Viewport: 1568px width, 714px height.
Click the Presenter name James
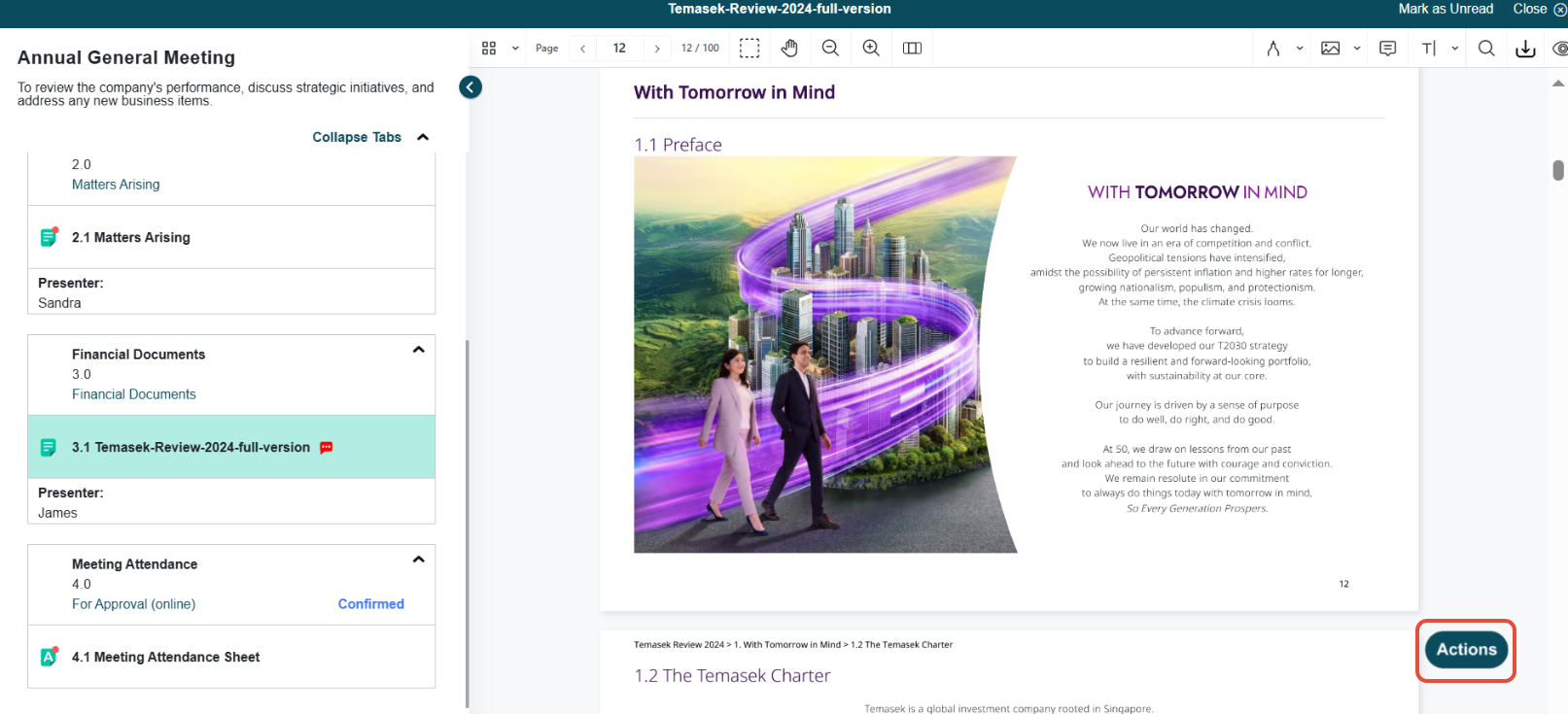(x=57, y=513)
